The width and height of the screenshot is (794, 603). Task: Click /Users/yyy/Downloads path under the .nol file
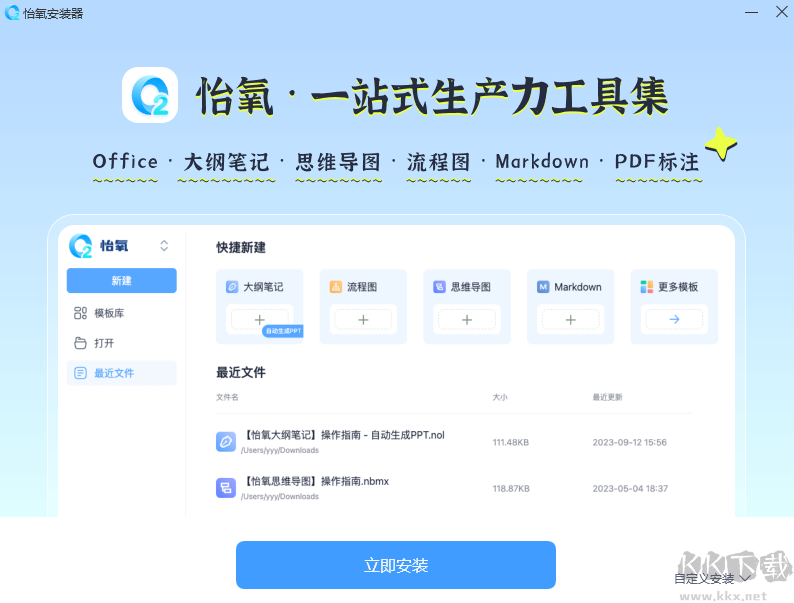point(280,450)
